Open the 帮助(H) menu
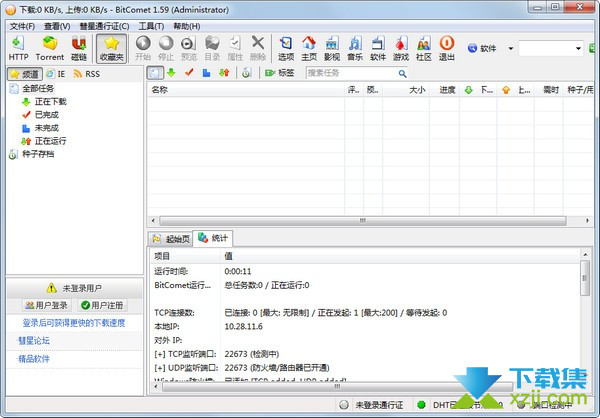Image resolution: width=600 pixels, height=418 pixels. pos(187,26)
